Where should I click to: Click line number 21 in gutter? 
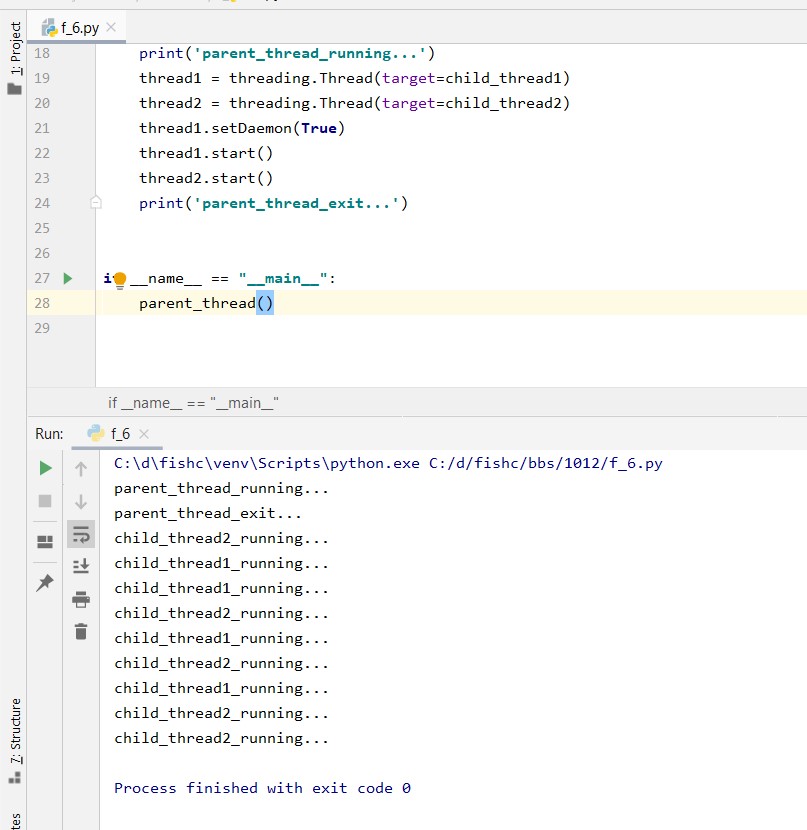coord(42,128)
